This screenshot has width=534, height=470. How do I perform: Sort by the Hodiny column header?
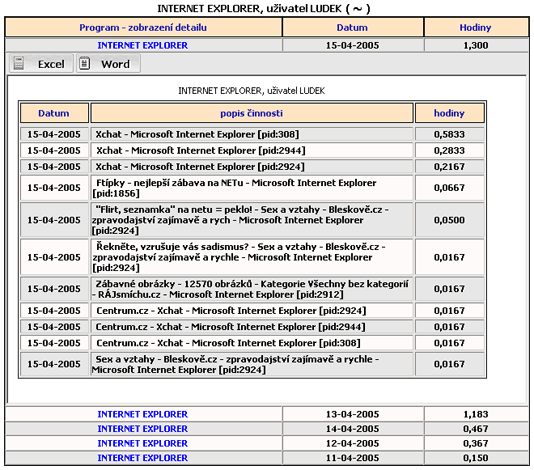click(476, 28)
